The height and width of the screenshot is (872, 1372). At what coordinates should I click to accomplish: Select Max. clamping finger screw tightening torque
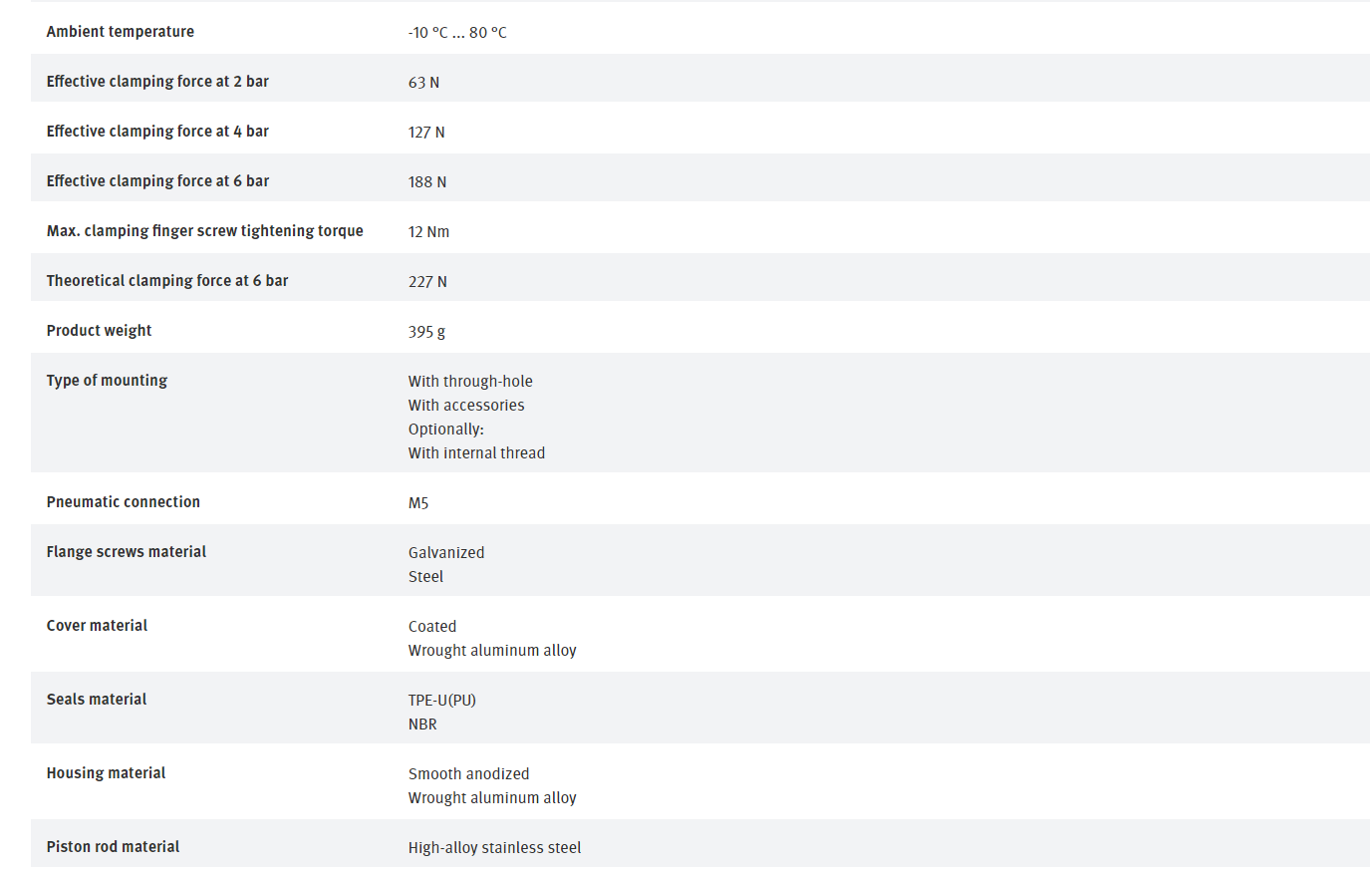204,231
